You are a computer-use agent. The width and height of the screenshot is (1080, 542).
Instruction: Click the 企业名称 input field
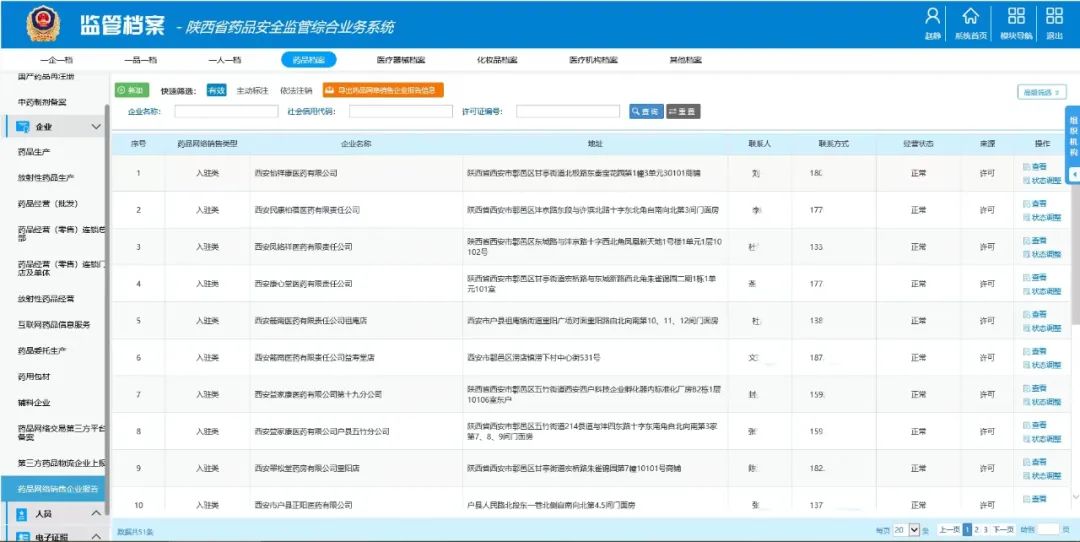pyautogui.click(x=226, y=111)
